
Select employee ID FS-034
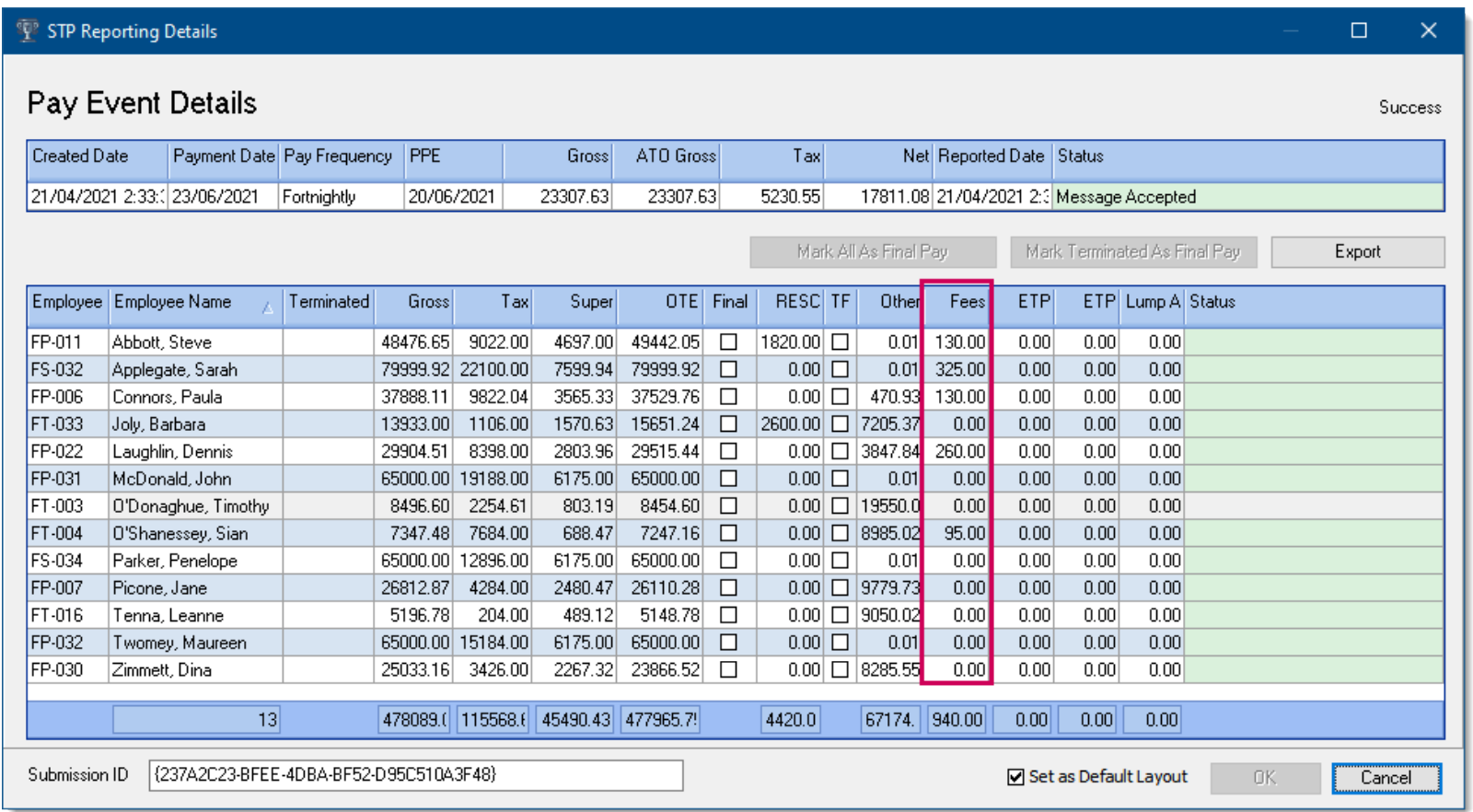tap(68, 561)
